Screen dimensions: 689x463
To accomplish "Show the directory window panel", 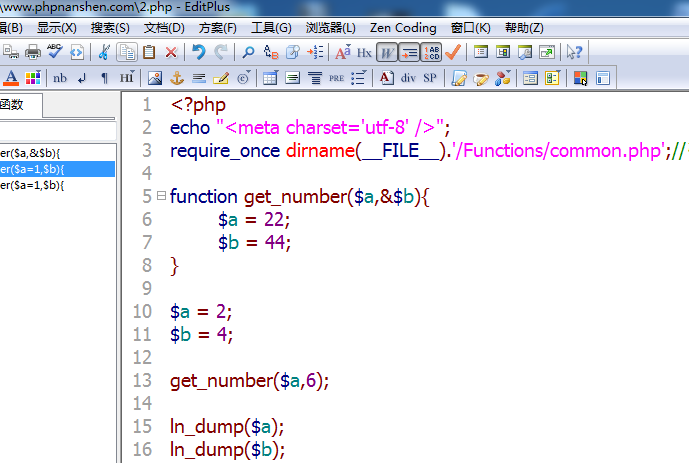I will tap(503, 52).
